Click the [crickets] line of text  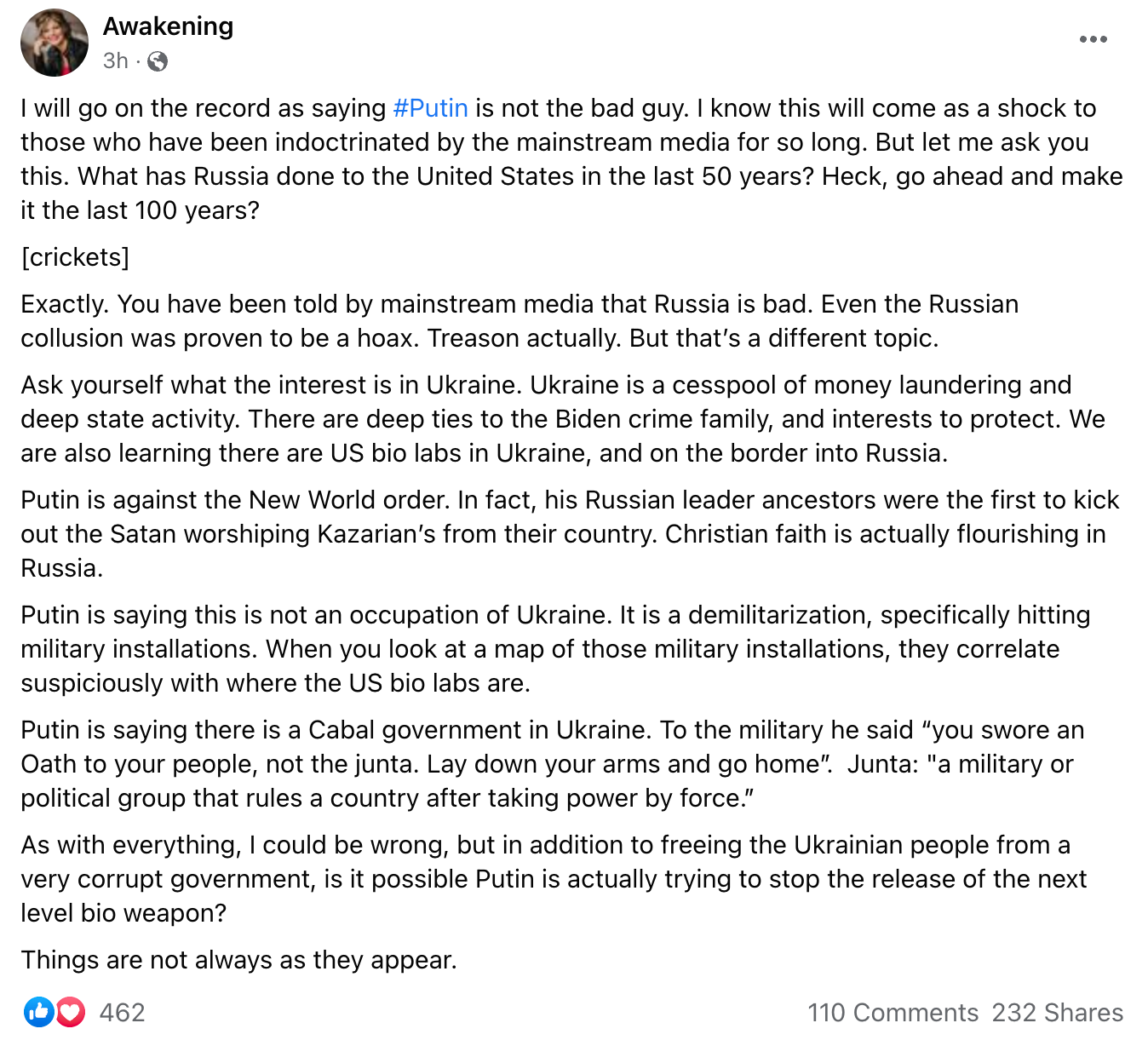click(75, 257)
